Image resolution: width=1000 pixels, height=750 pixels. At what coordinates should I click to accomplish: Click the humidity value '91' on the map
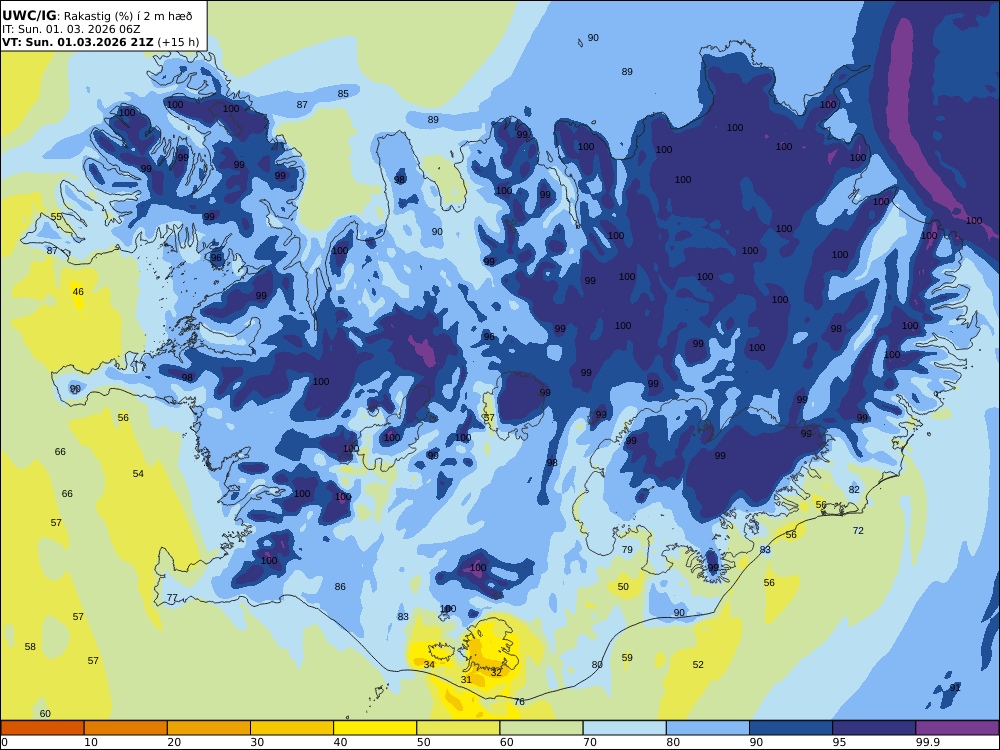(955, 688)
